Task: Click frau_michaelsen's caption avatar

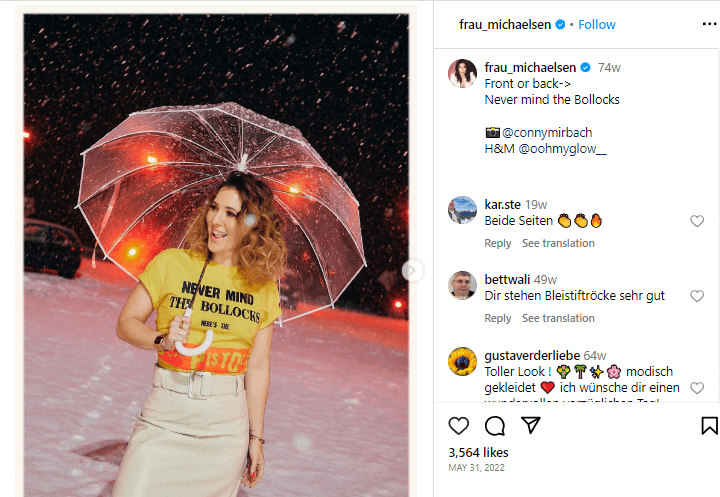Action: 462,74
